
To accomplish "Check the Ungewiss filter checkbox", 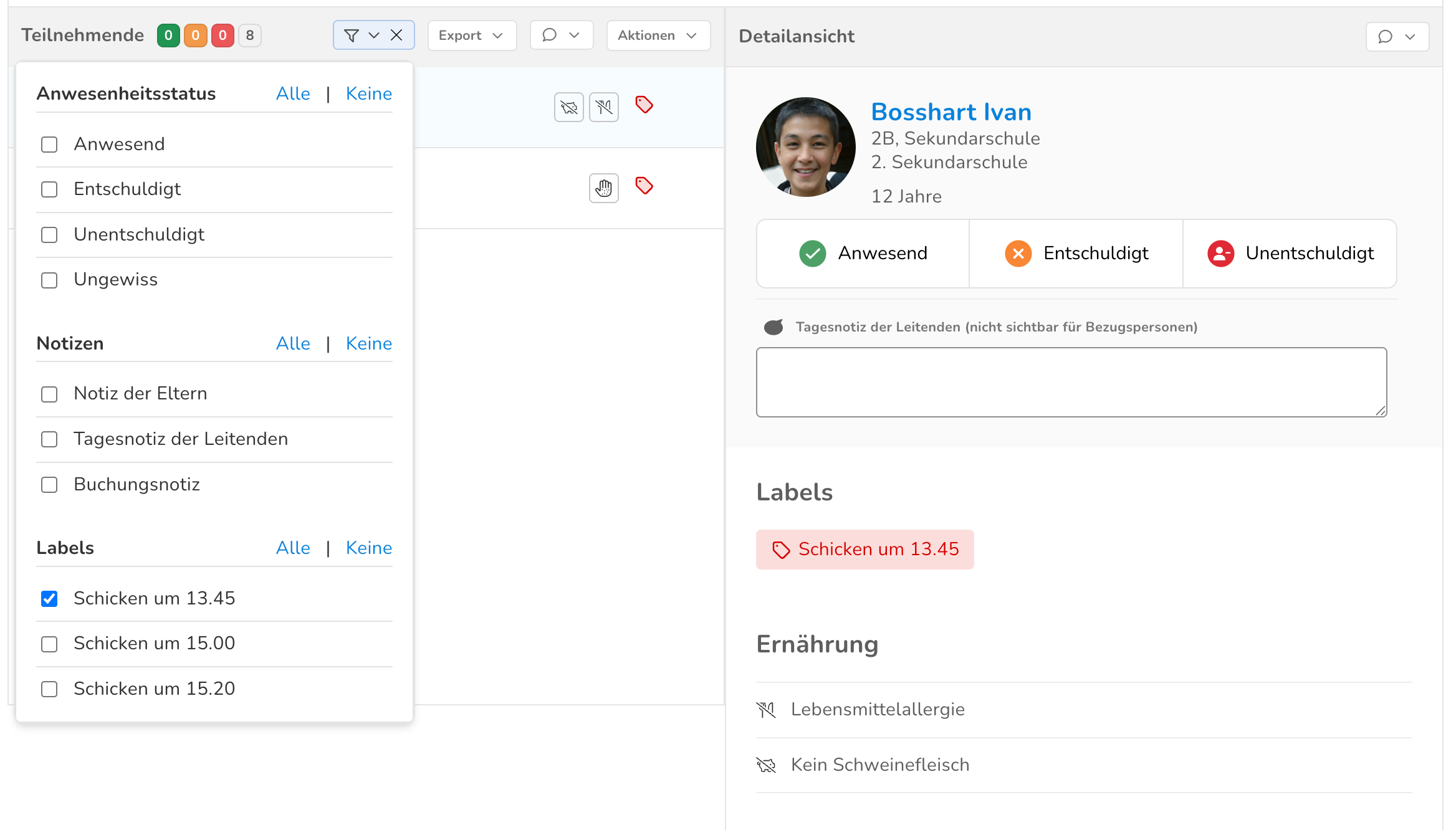I will coord(49,280).
